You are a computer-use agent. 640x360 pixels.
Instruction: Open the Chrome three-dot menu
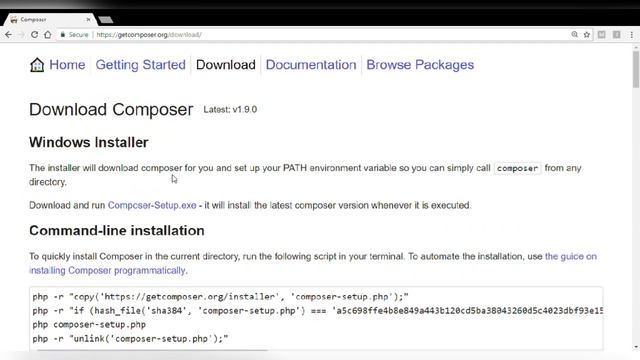coord(631,35)
